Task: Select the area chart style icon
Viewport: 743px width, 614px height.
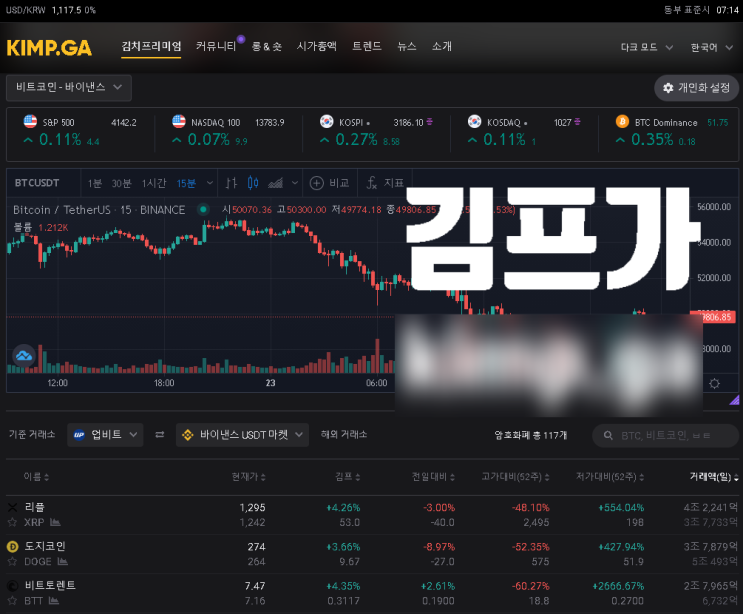Action: (x=275, y=183)
